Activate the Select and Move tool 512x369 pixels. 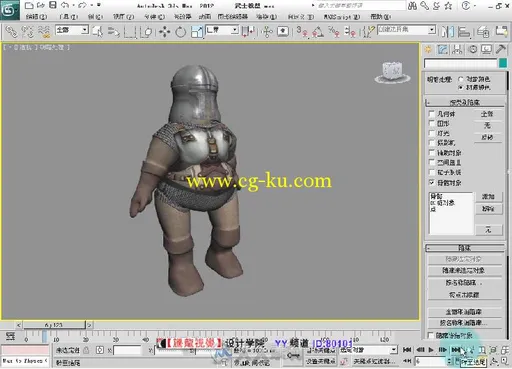click(x=164, y=32)
